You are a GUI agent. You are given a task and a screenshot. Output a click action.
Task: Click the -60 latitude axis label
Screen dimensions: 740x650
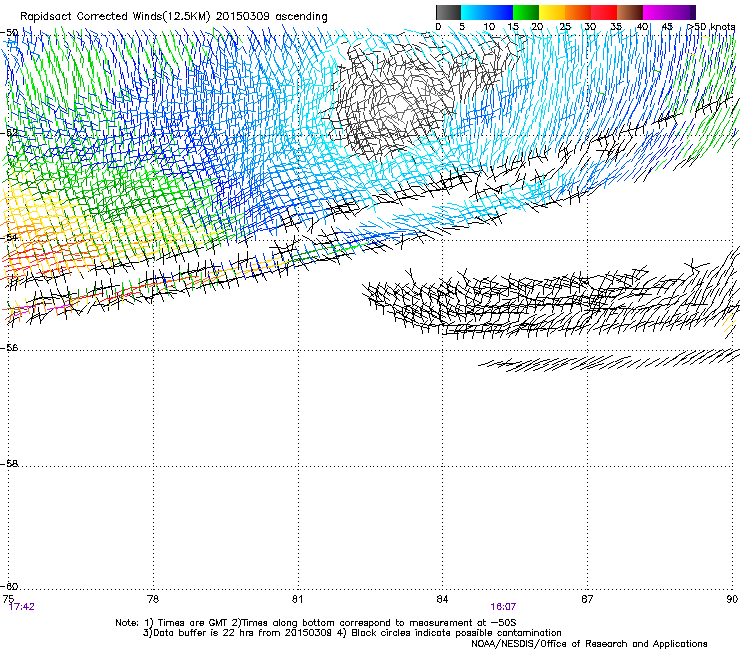click(x=10, y=586)
